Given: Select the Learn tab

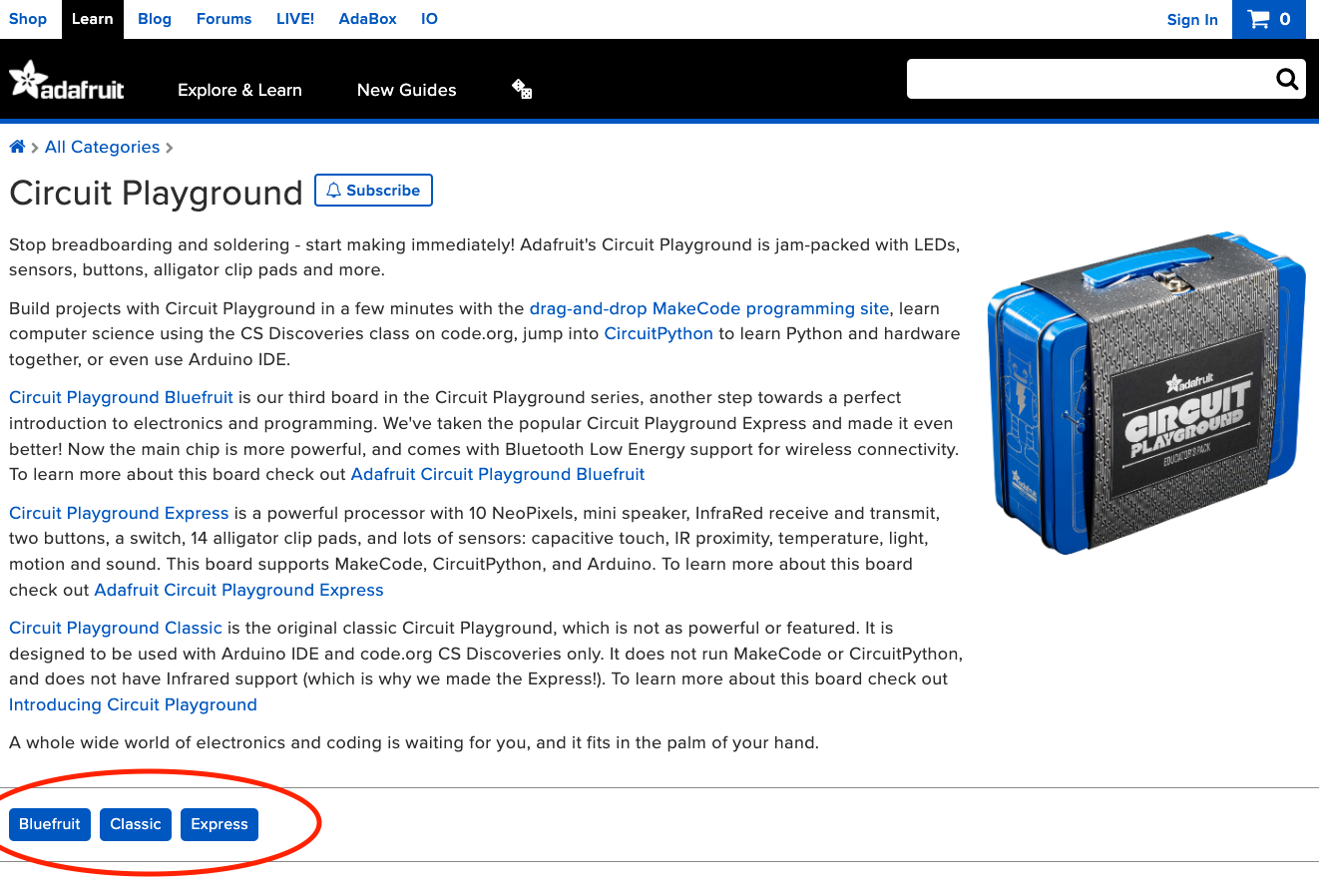Looking at the screenshot, I should pyautogui.click(x=92, y=19).
